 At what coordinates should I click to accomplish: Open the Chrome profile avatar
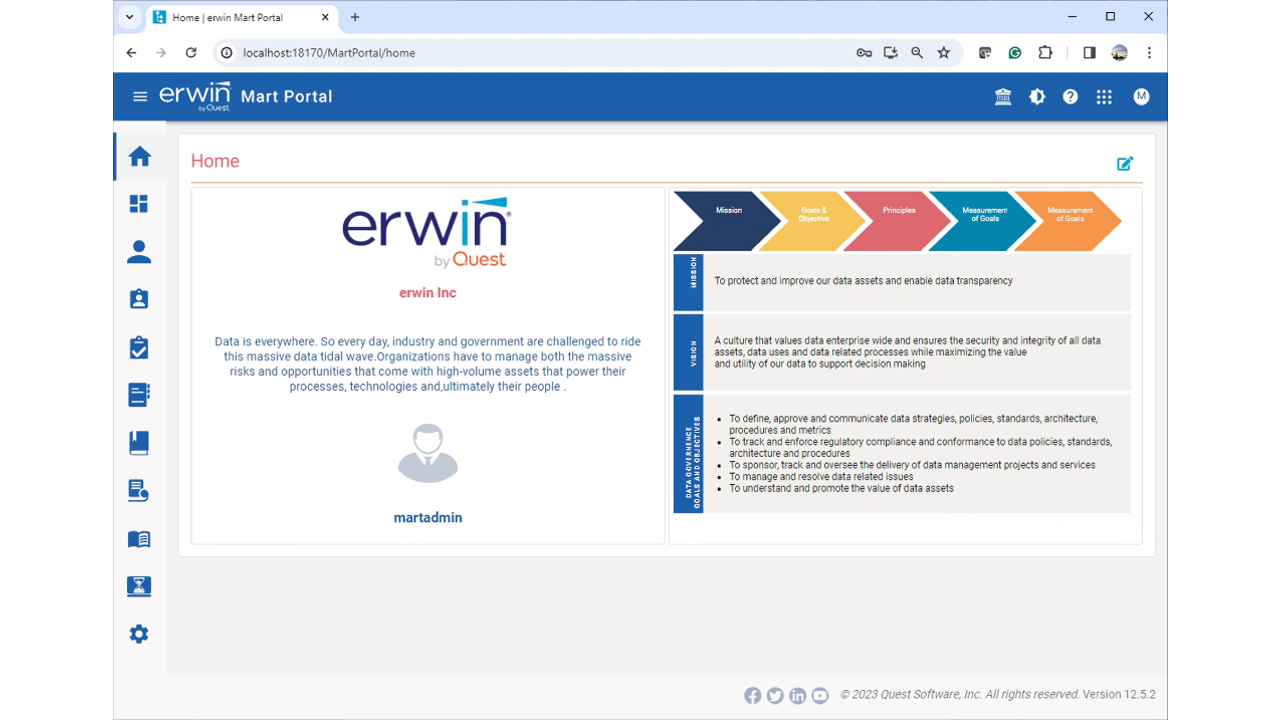(x=1119, y=53)
